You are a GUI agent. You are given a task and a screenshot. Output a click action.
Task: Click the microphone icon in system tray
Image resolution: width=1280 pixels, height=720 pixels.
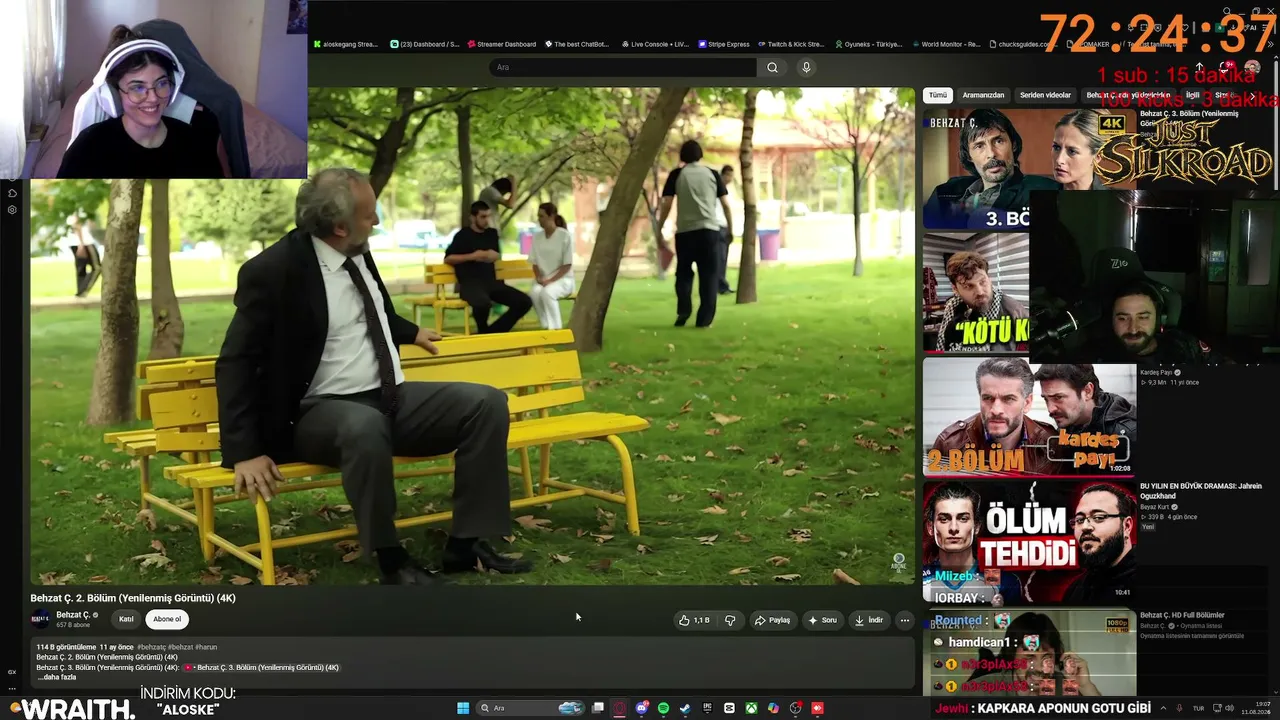1181,708
